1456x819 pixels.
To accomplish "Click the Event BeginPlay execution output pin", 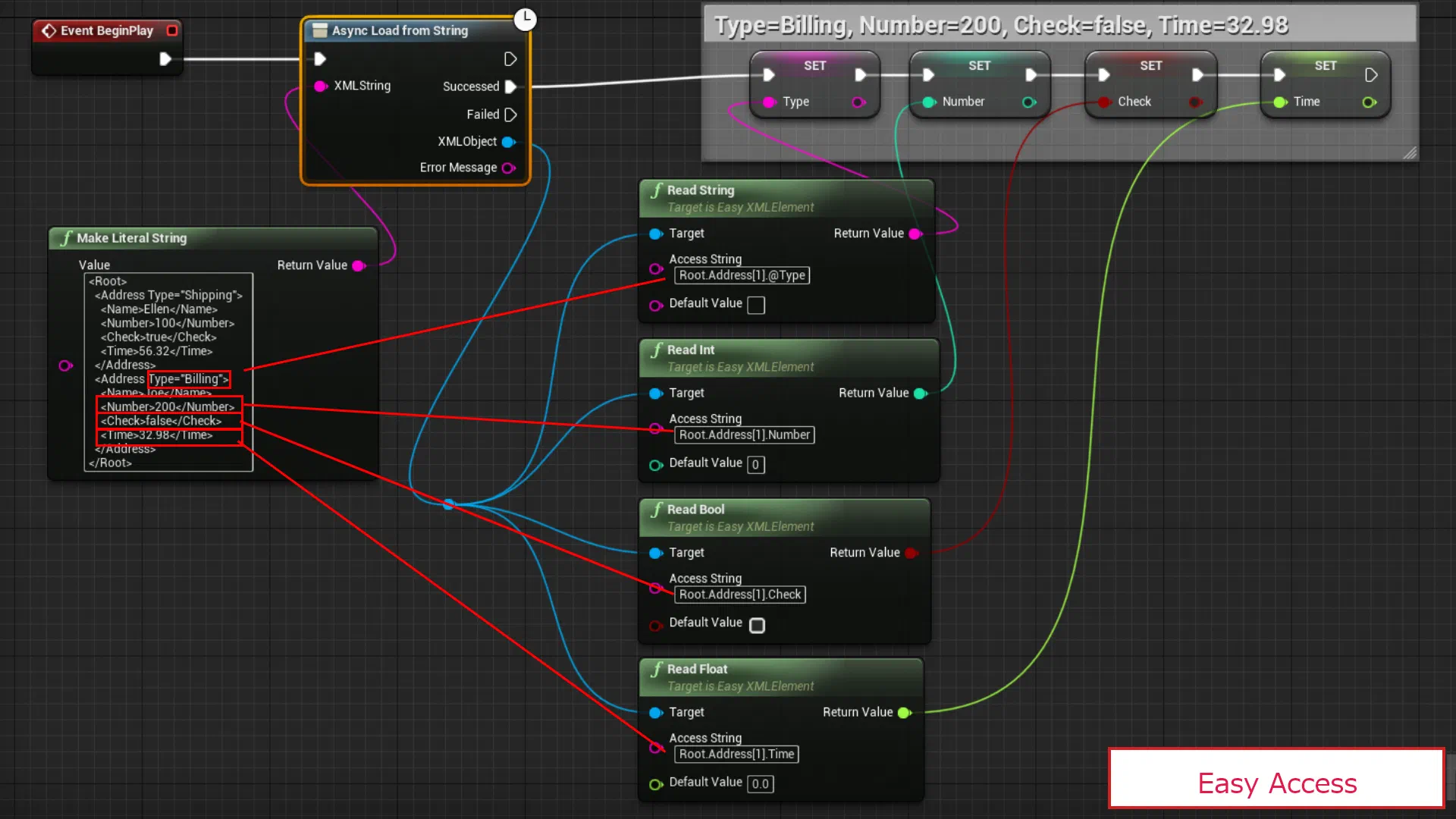I will click(165, 59).
